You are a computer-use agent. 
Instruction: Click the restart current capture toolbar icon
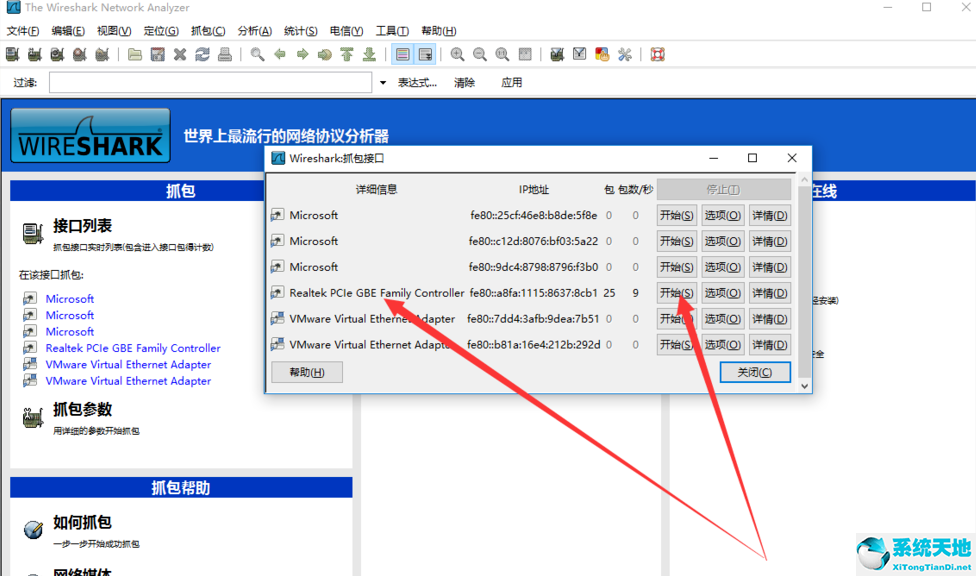(x=102, y=54)
